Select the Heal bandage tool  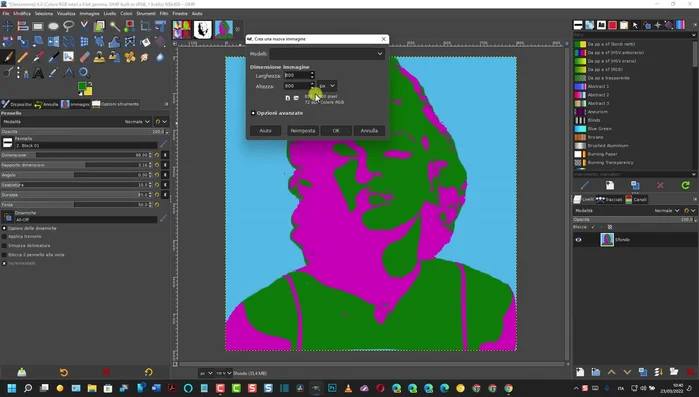click(x=130, y=57)
